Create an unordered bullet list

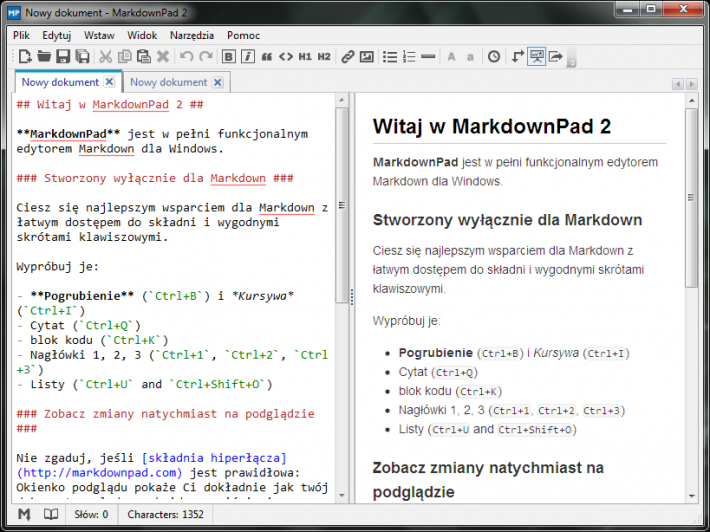390,57
